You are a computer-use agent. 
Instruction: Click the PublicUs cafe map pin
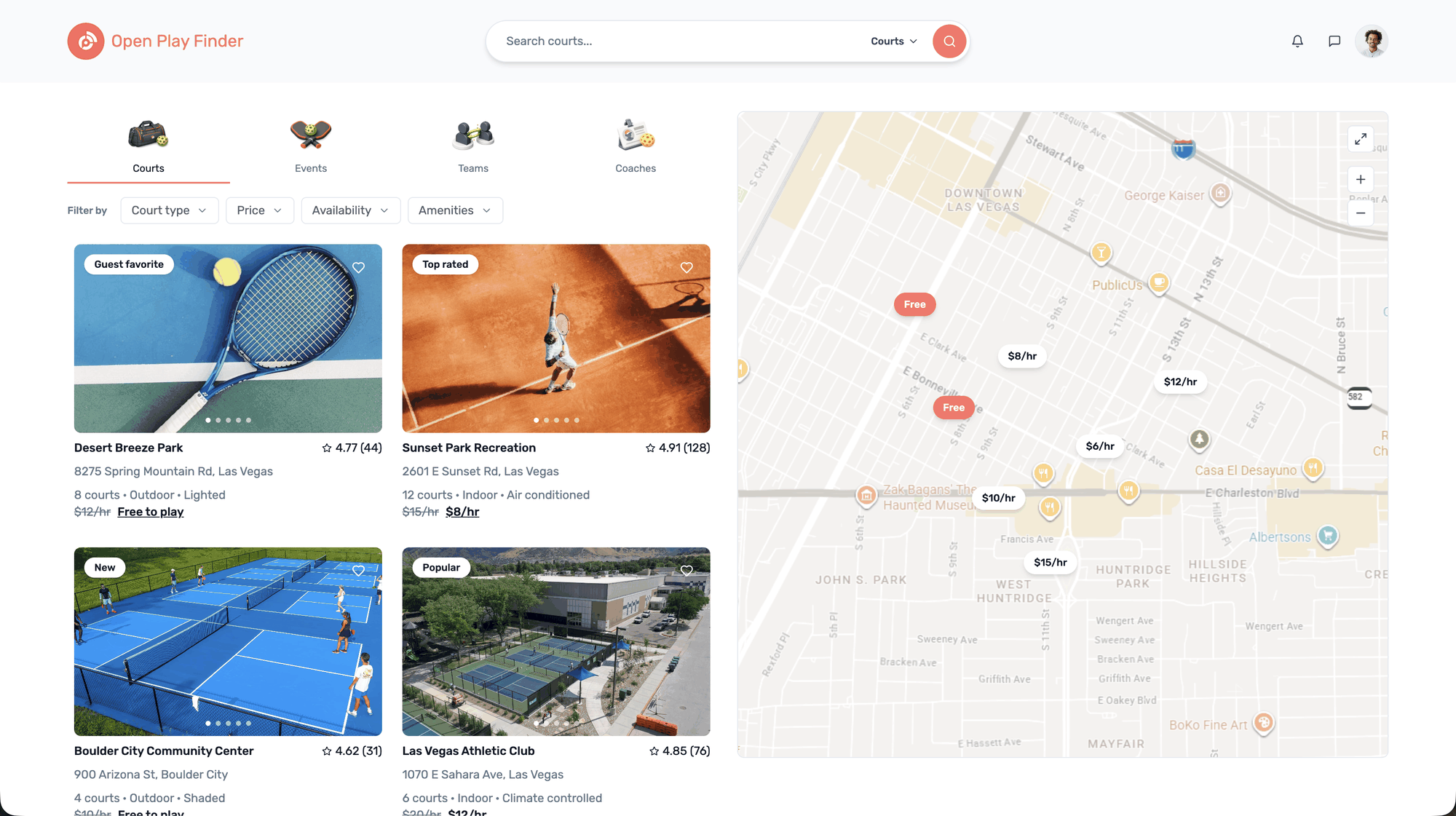[1159, 283]
